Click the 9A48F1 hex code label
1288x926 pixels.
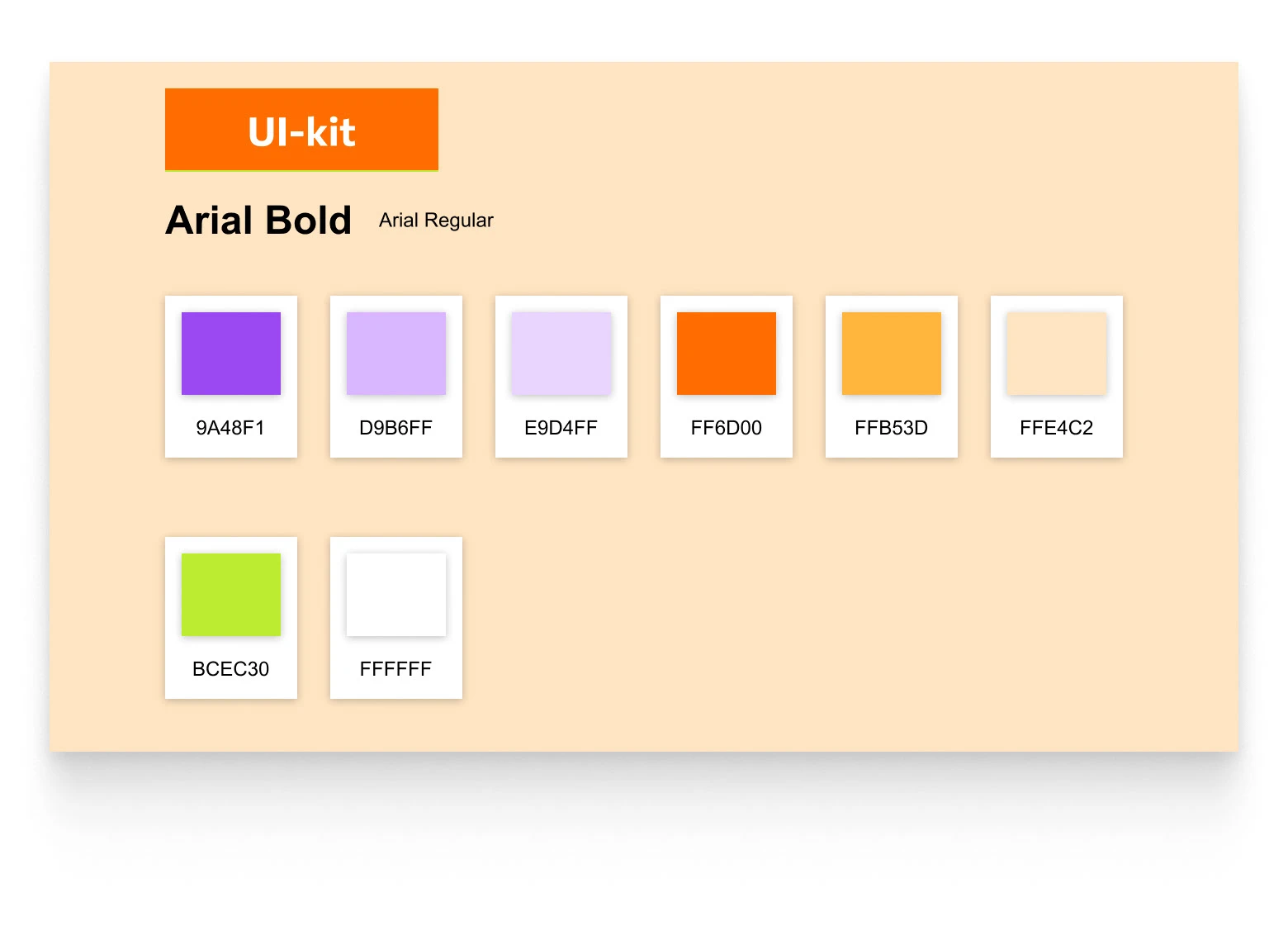230,428
